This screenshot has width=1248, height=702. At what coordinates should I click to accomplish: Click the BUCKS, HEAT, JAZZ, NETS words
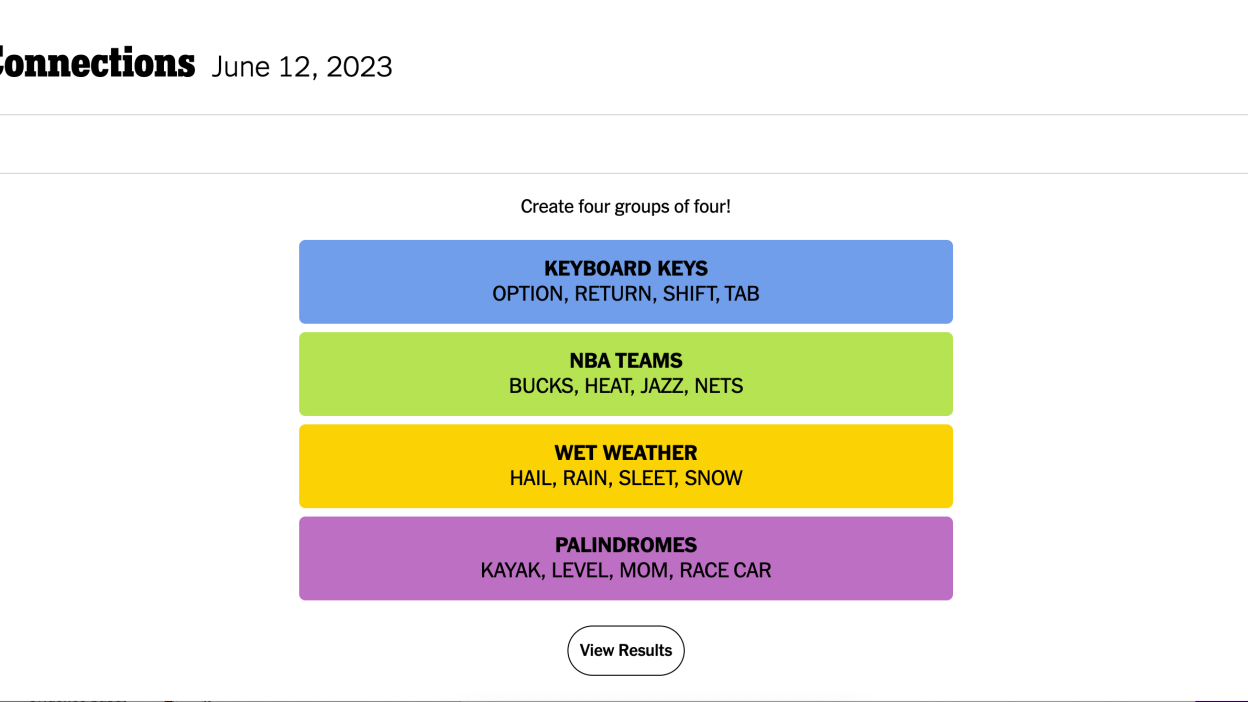click(x=626, y=386)
